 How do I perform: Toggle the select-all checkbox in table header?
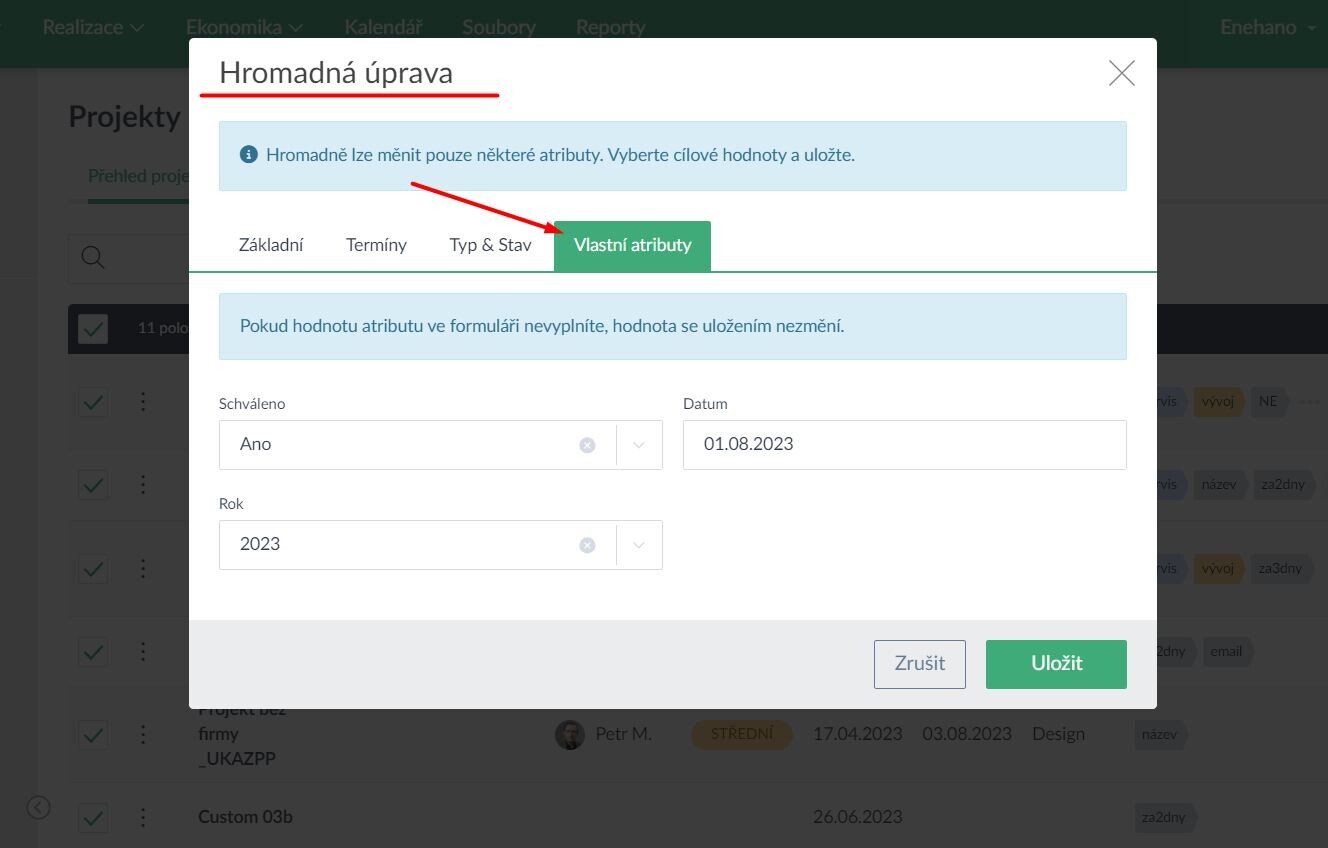(x=93, y=328)
